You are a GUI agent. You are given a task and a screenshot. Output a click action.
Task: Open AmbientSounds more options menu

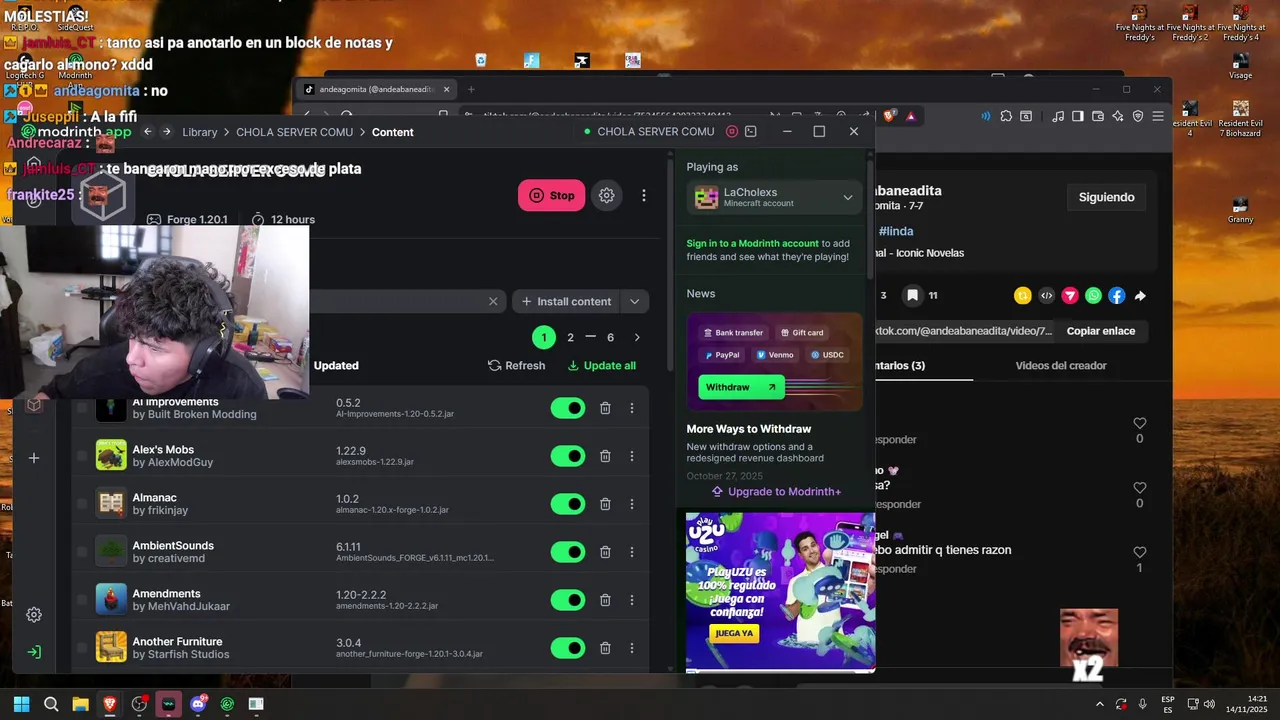coord(631,552)
